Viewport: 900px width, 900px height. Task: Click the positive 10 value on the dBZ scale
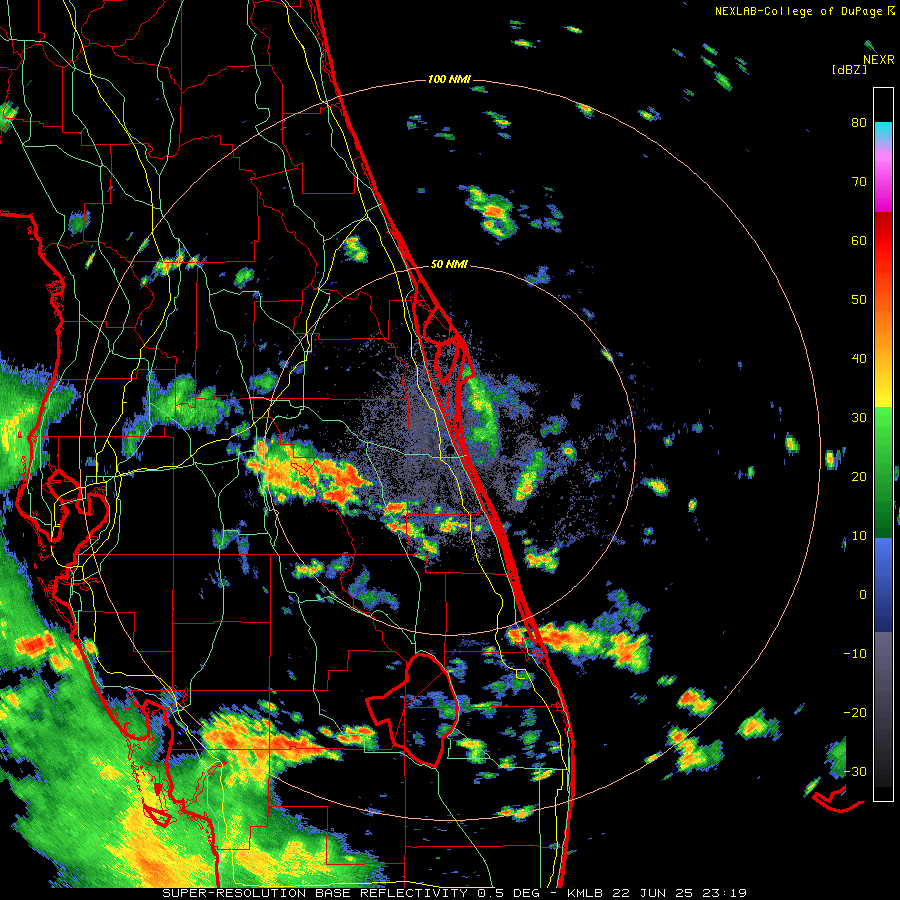(x=859, y=536)
